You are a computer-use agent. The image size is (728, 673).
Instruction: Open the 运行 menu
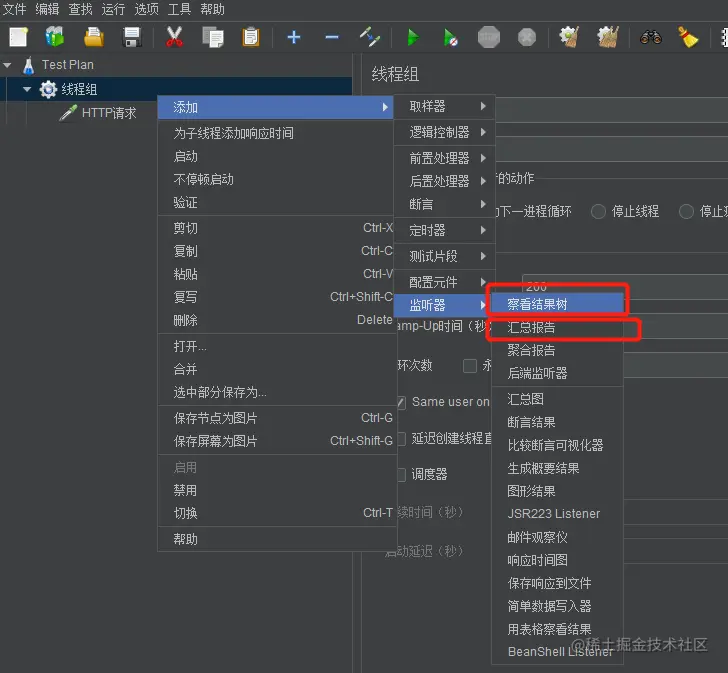click(x=113, y=9)
